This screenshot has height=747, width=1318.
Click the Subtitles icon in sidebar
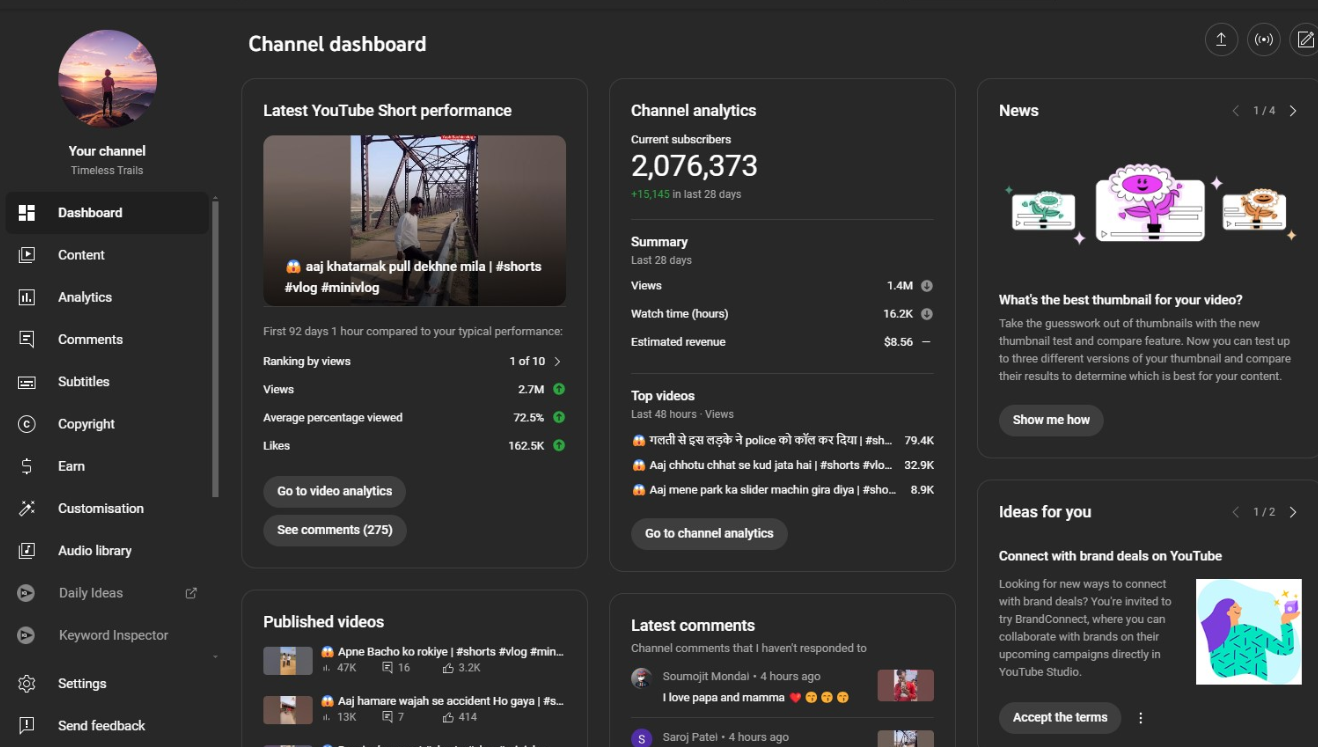tap(27, 382)
